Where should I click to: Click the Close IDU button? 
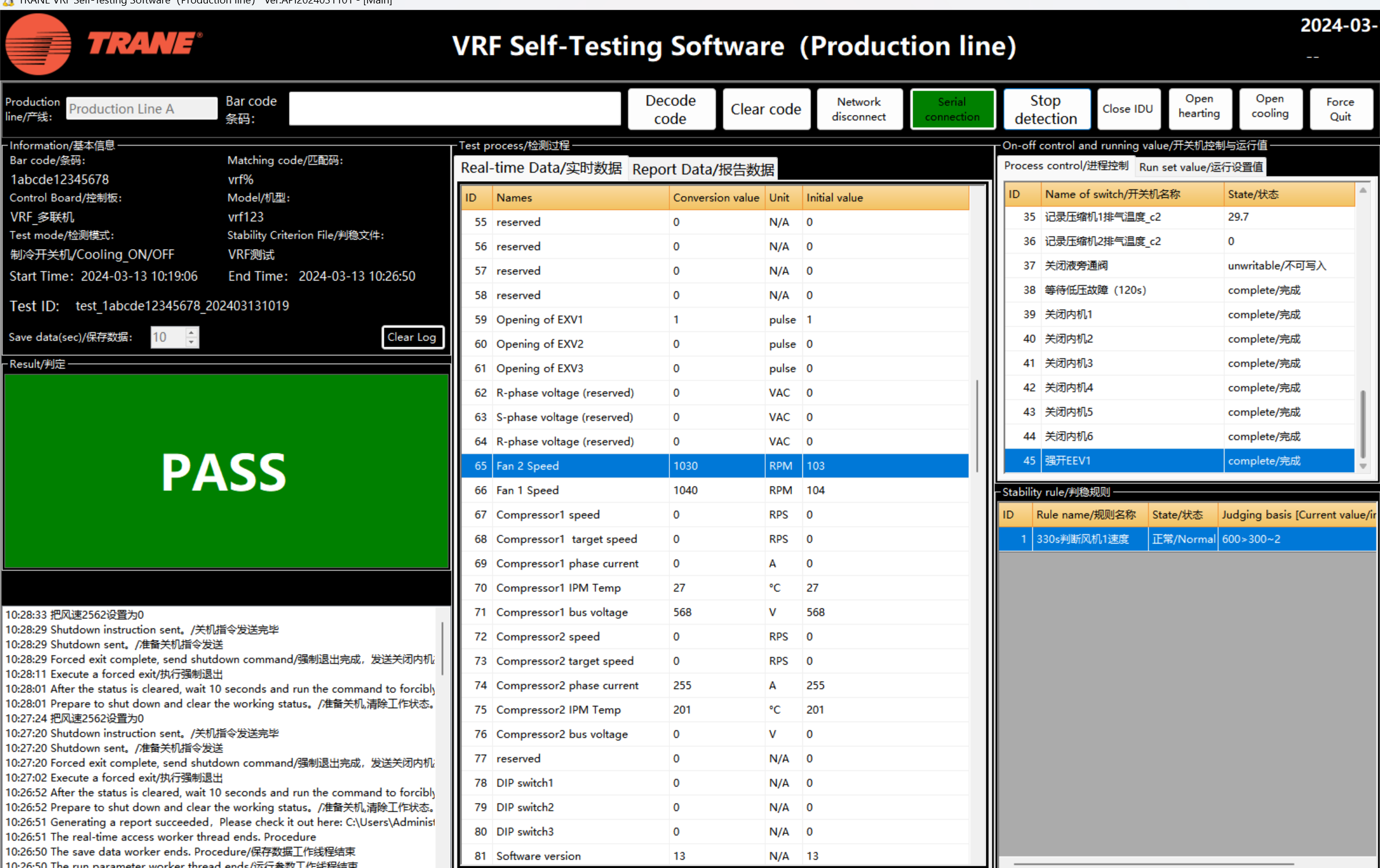(x=1127, y=109)
